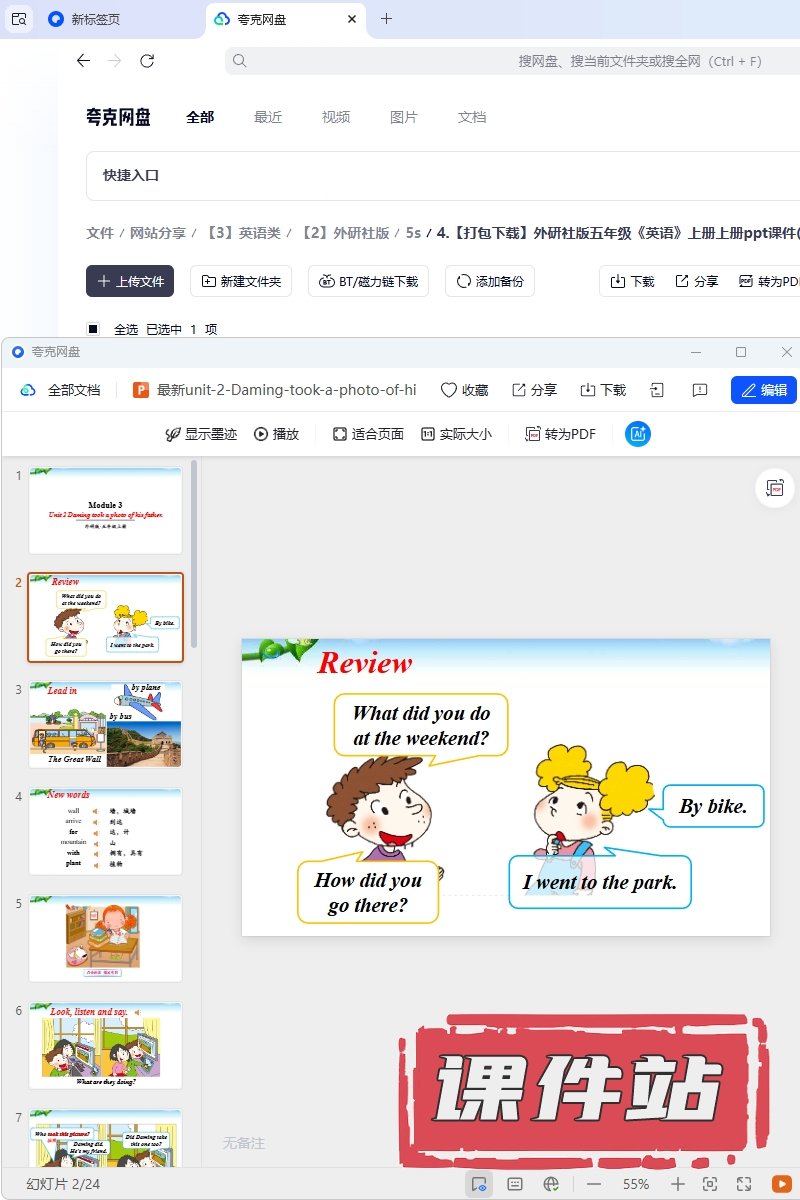Viewport: 800px width, 1200px height.
Task: Open the 网站分享 breadcrumb folder
Action: [158, 233]
